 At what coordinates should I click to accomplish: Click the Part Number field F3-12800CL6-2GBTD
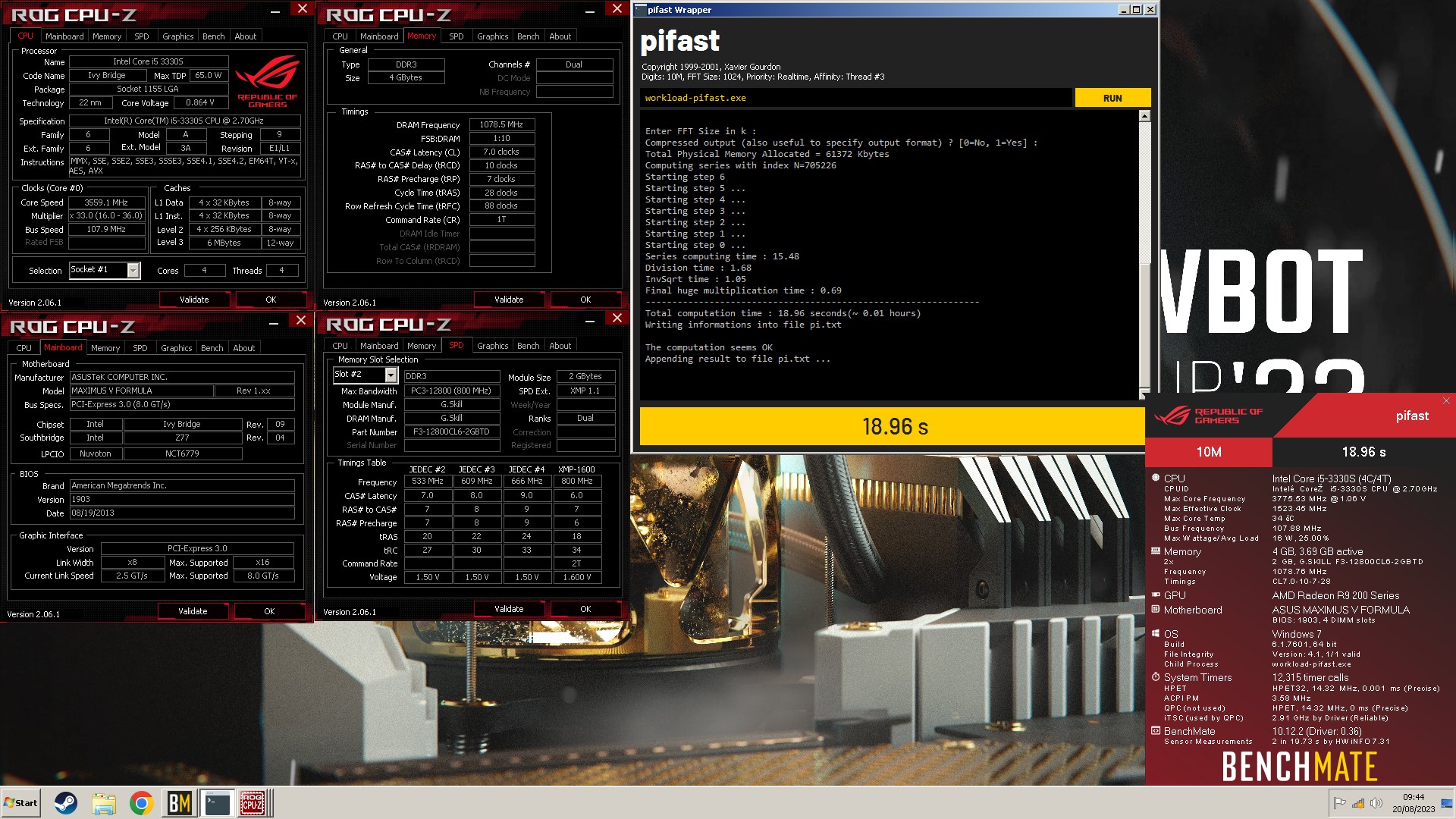point(451,431)
